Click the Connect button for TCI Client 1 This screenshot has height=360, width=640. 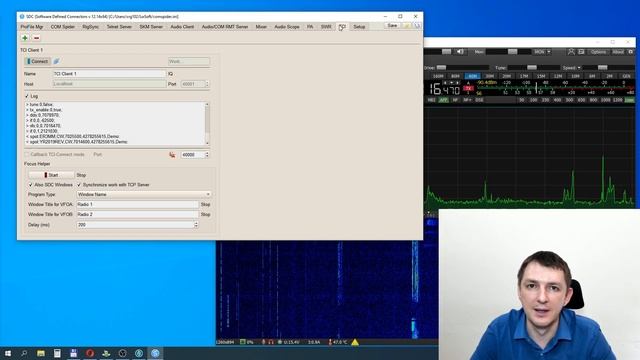(x=38, y=61)
